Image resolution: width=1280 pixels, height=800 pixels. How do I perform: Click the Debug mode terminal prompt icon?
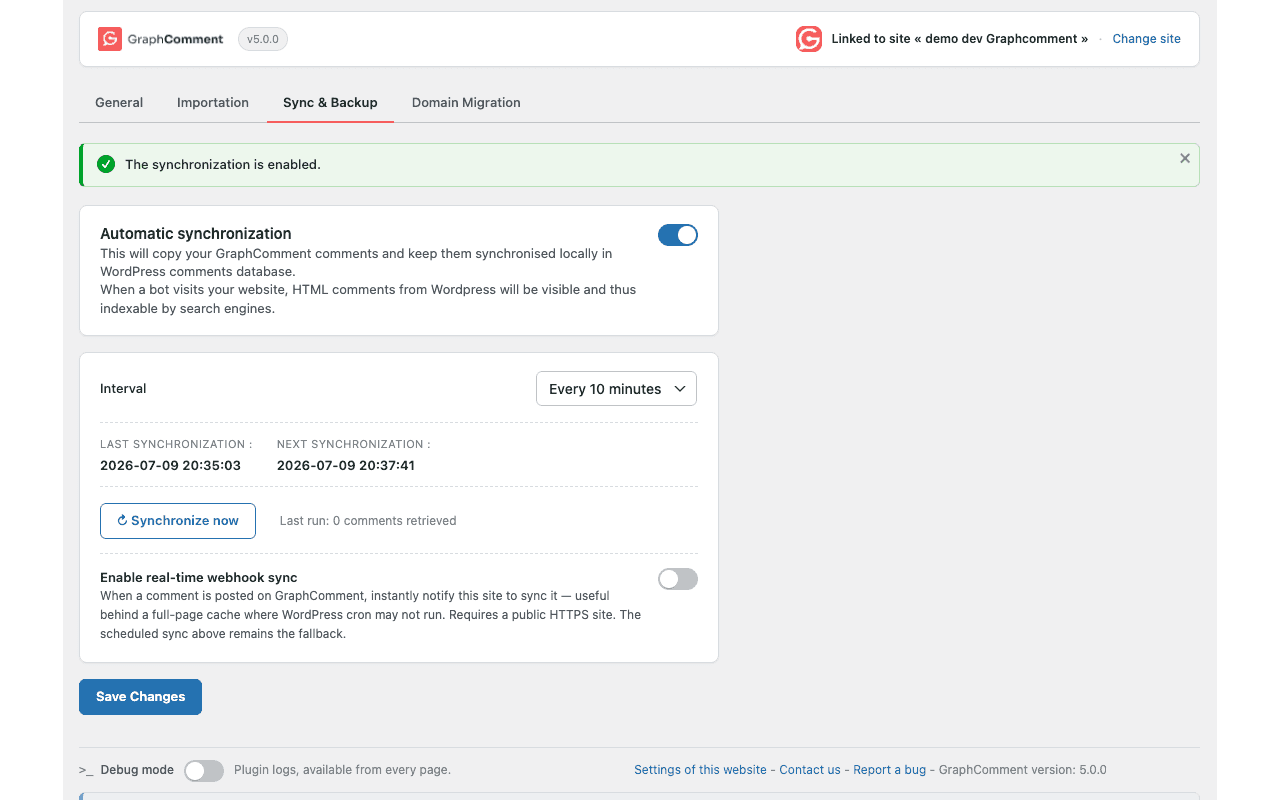pos(86,770)
